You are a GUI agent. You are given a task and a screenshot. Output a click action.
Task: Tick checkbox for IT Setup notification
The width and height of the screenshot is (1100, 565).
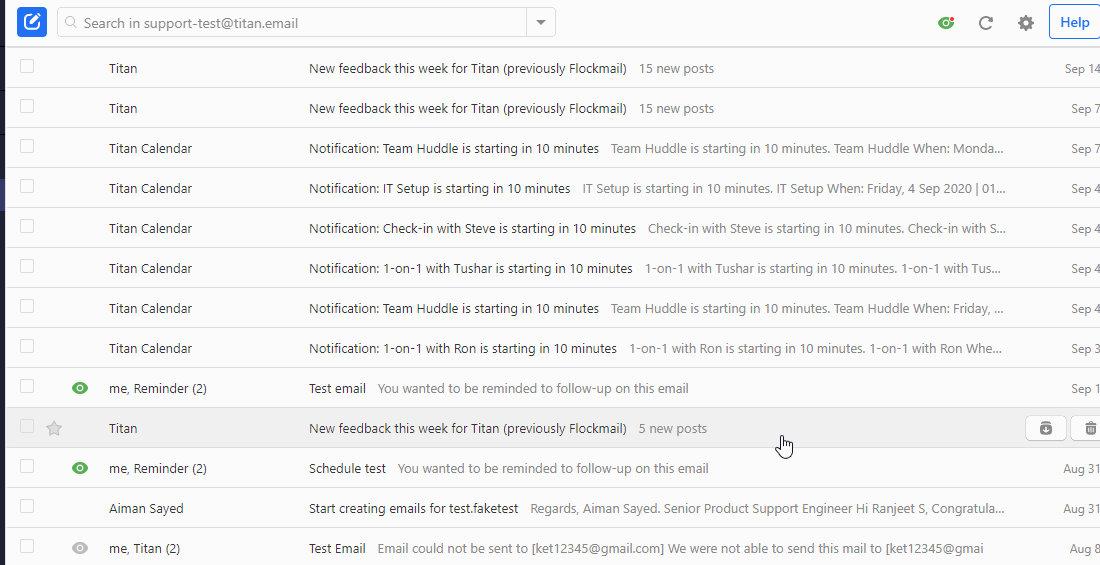click(x=27, y=186)
